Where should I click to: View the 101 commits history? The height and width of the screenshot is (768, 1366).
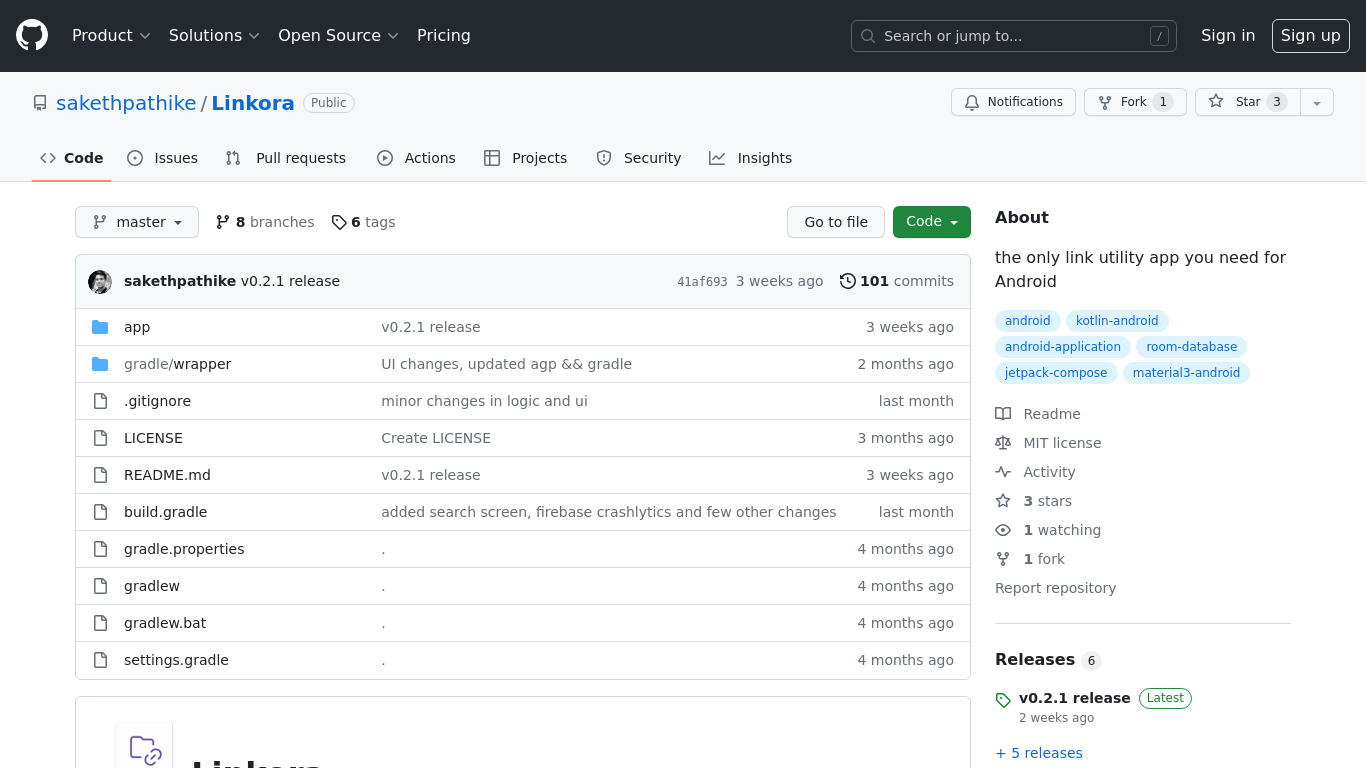pyautogui.click(x=897, y=281)
